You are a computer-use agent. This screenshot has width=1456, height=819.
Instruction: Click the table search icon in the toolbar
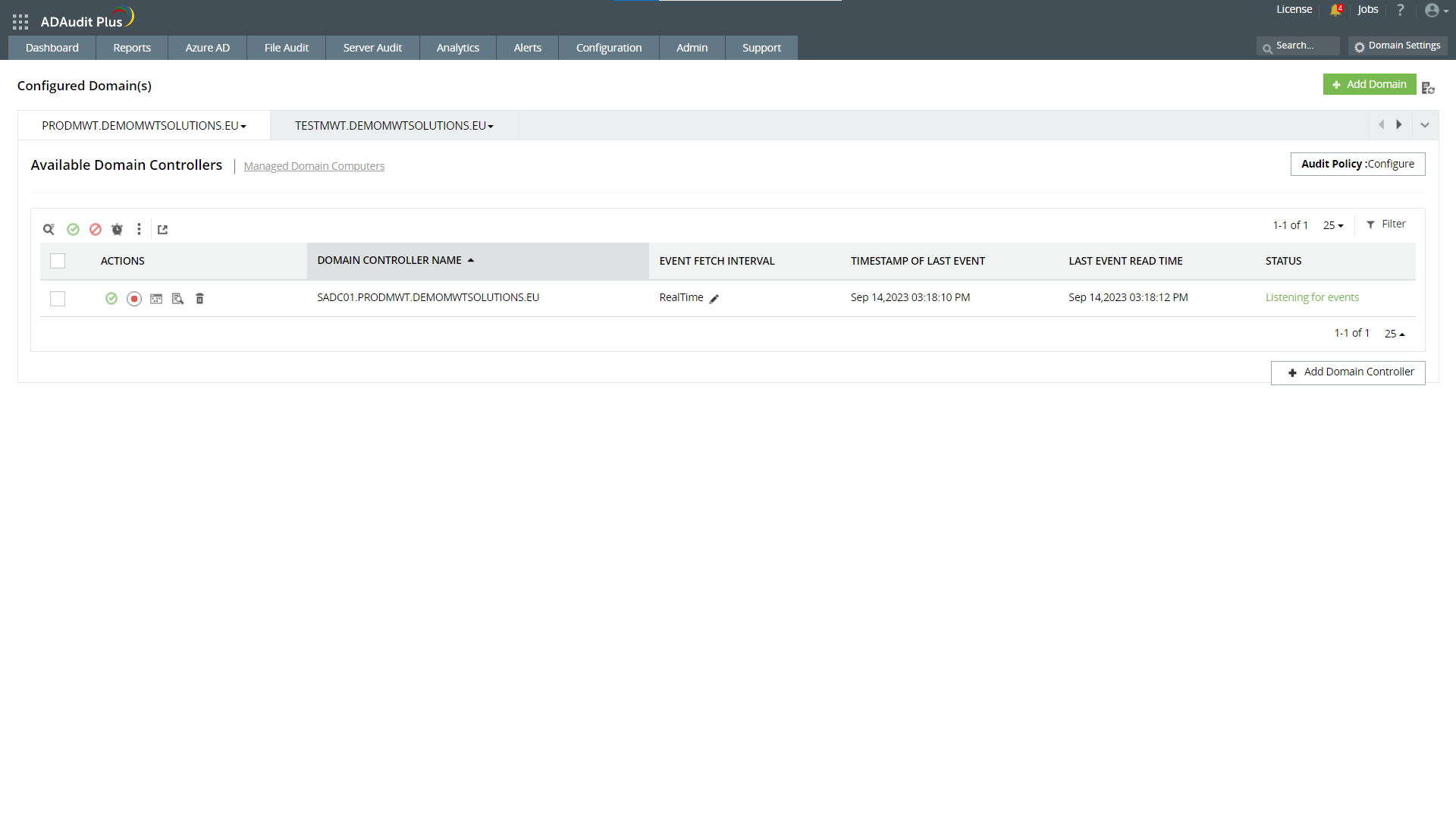tap(49, 229)
